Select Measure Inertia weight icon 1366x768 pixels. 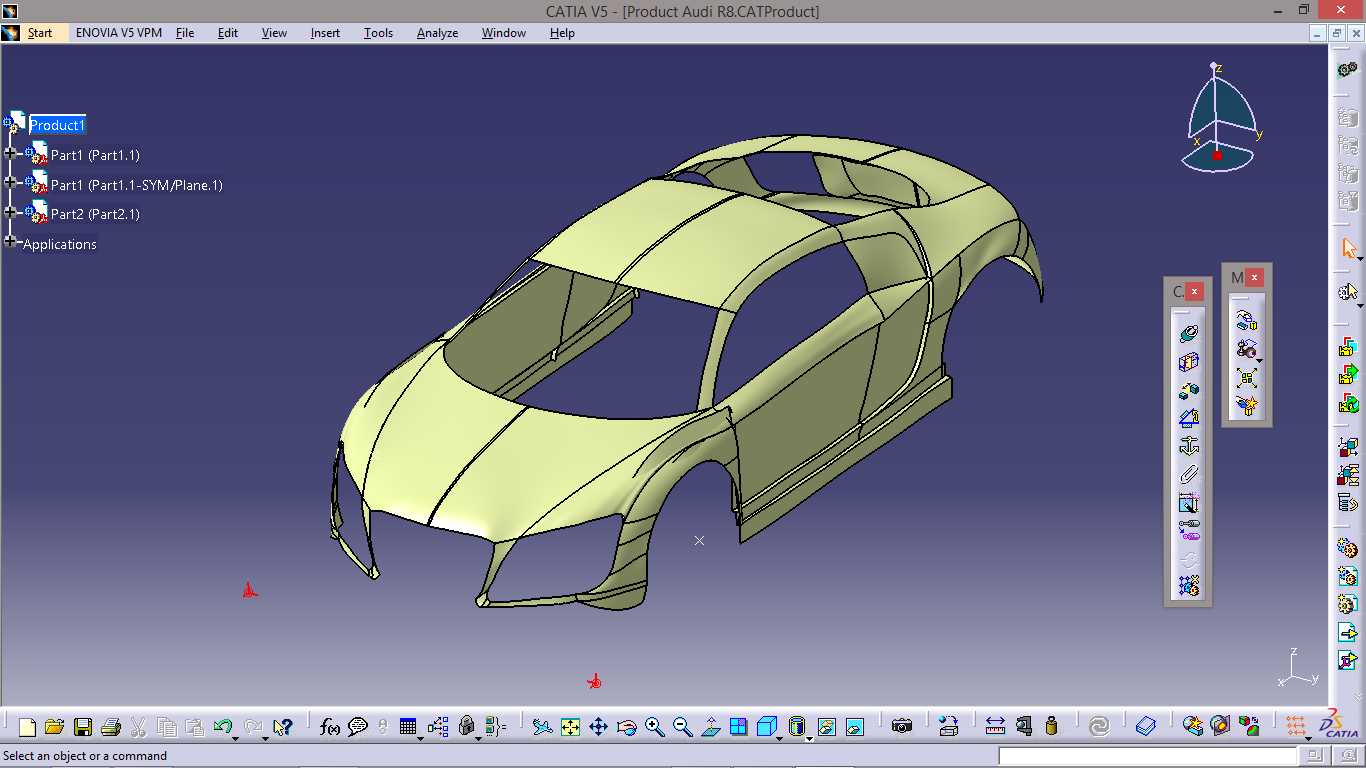(1051, 727)
